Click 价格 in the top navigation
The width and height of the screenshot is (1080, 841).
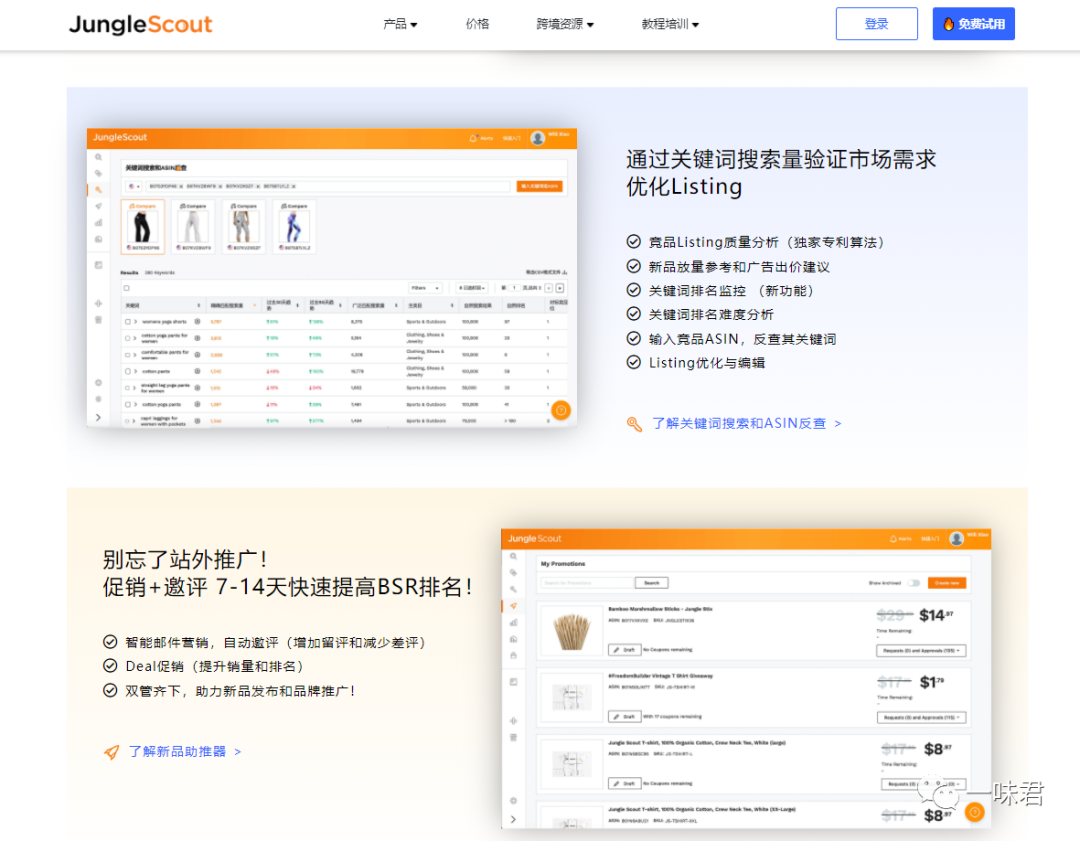pos(477,23)
